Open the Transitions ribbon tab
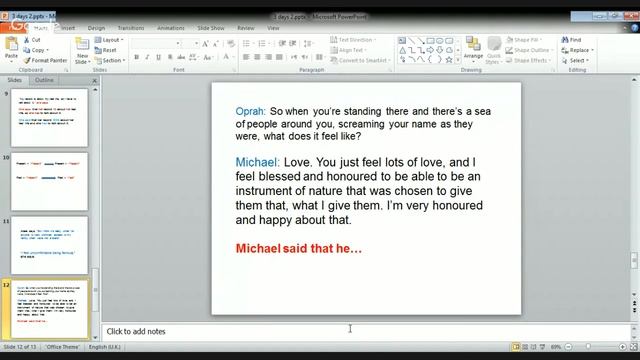640x360 pixels. 131,28
